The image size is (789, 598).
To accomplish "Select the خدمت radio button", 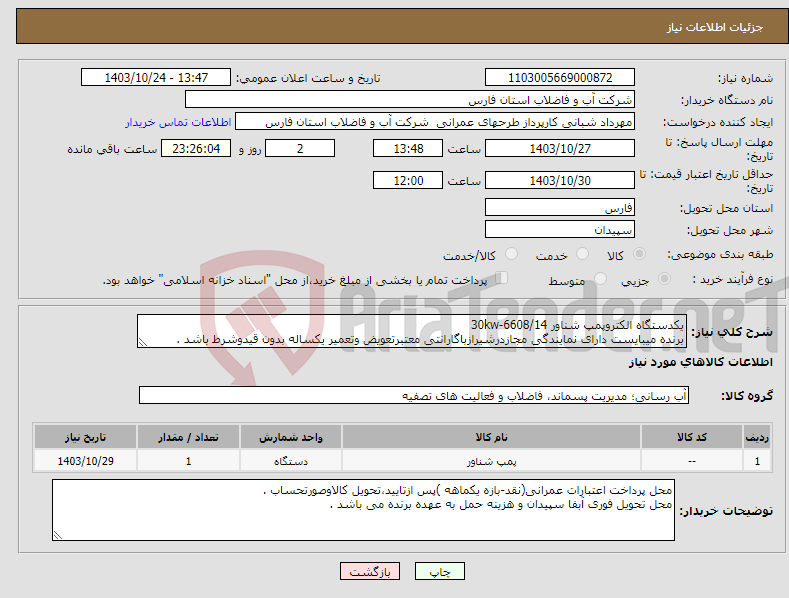I will pos(582,254).
